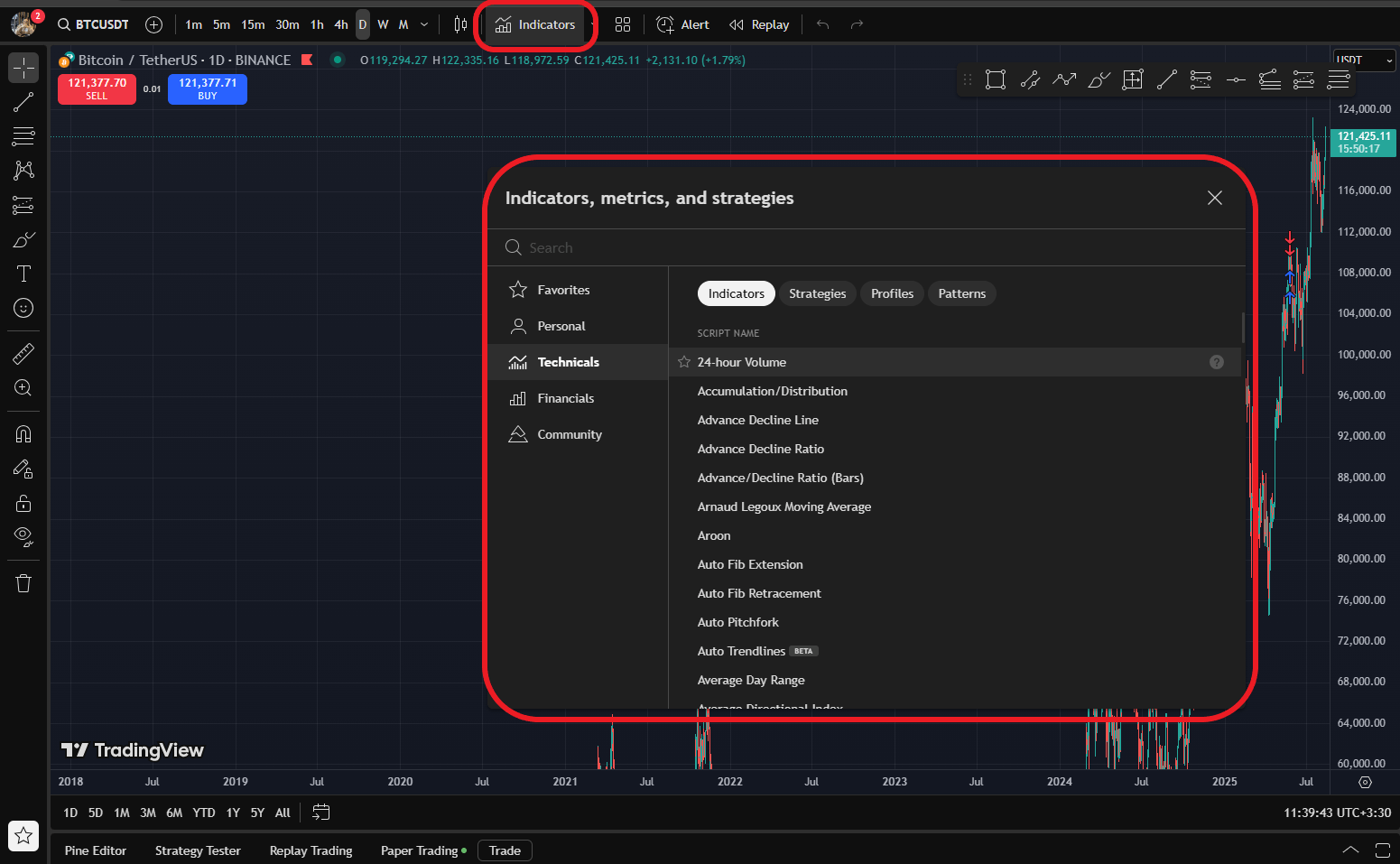
Task: Select the horizontal line tool in the favorites toolbar
Action: point(1235,79)
